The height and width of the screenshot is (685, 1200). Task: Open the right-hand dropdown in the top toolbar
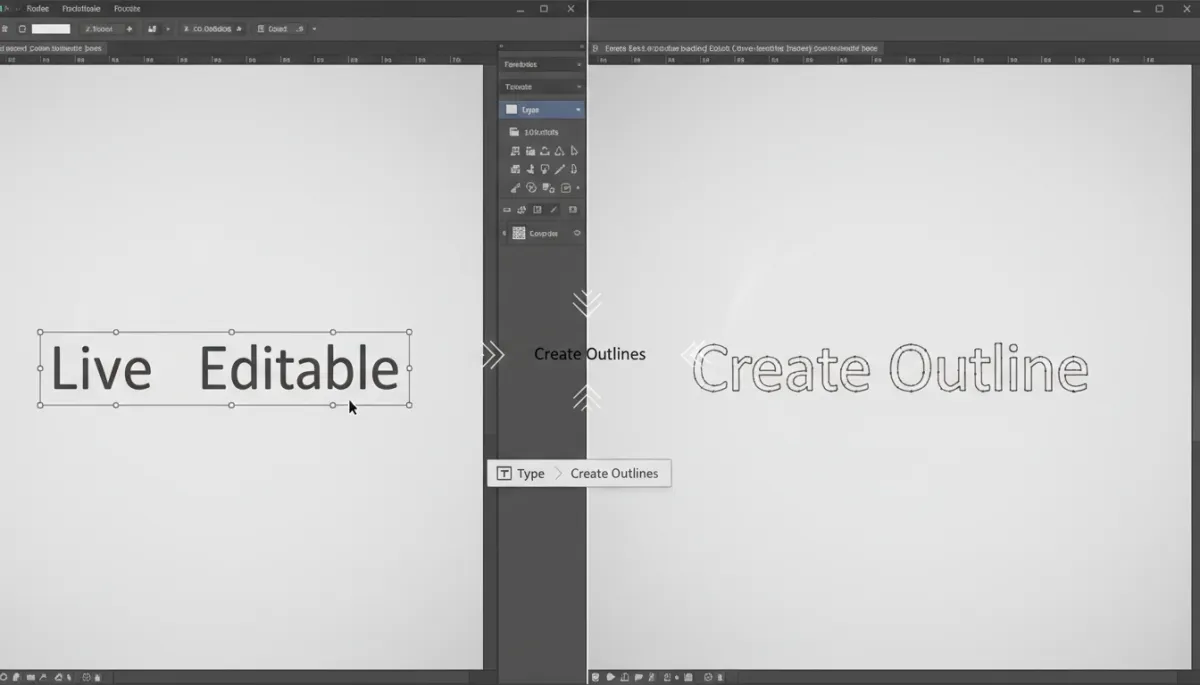click(x=315, y=29)
